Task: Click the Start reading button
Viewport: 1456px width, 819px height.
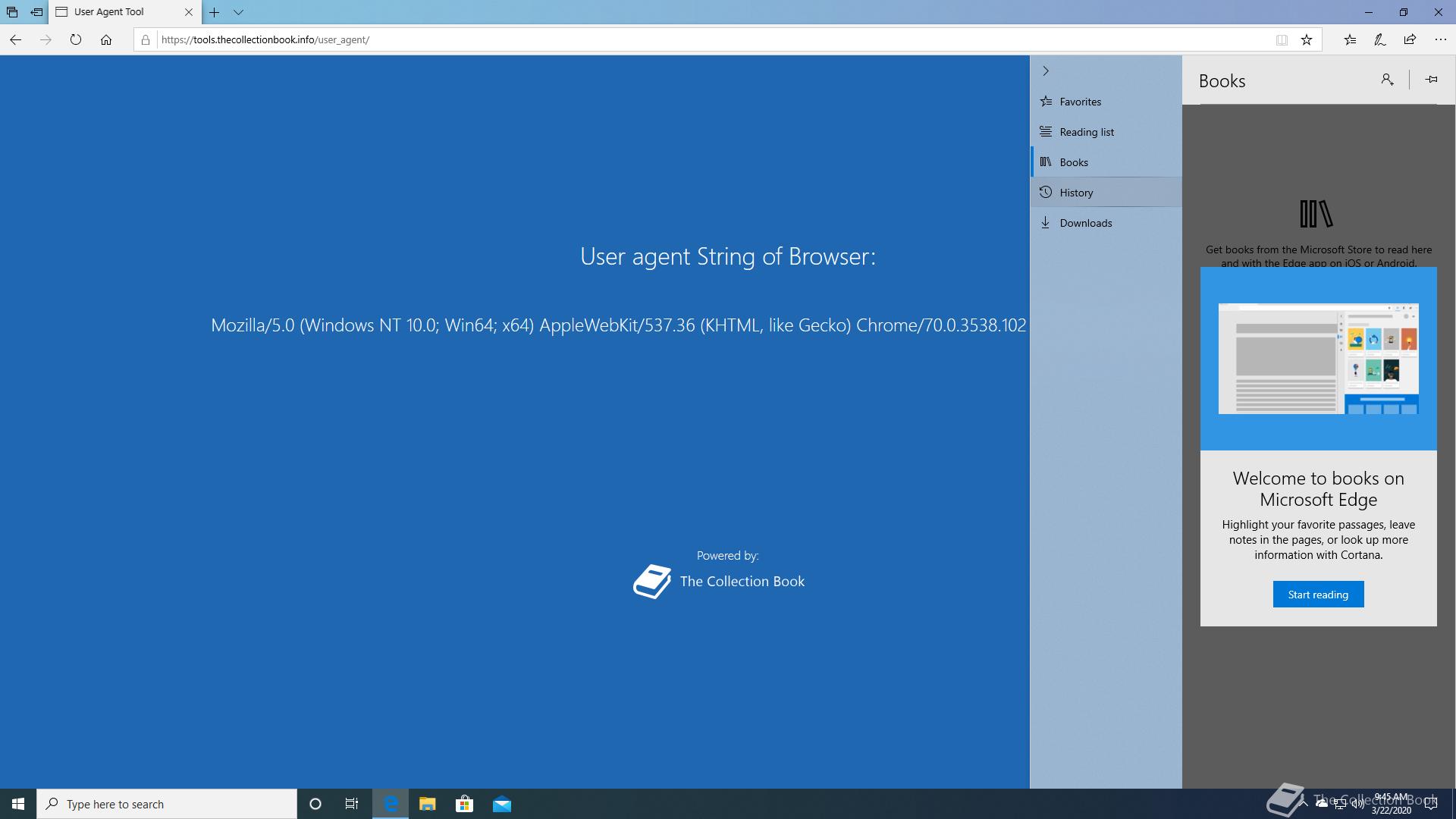Action: [1318, 595]
